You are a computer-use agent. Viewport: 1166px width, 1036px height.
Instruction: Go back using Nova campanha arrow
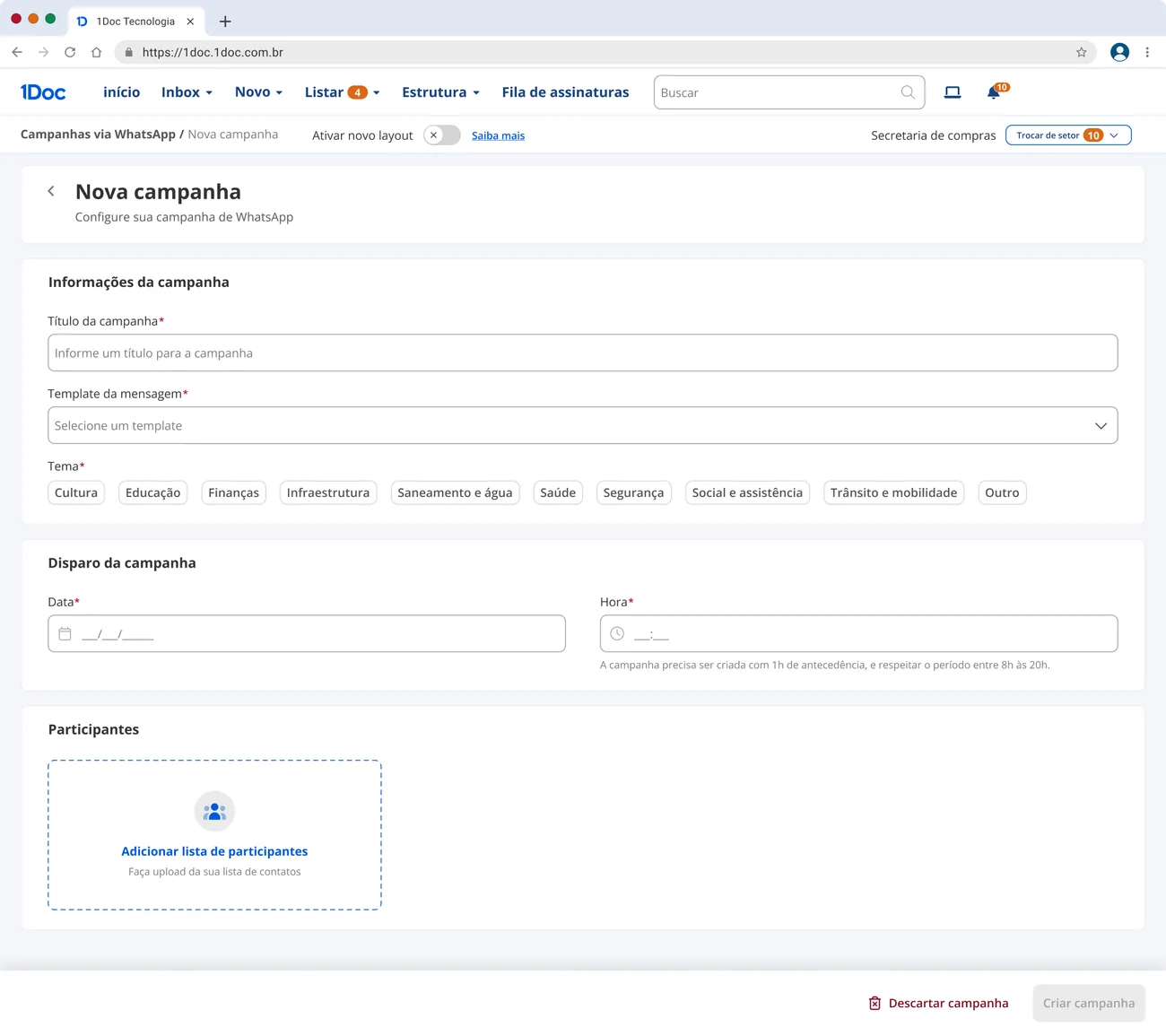[x=51, y=191]
